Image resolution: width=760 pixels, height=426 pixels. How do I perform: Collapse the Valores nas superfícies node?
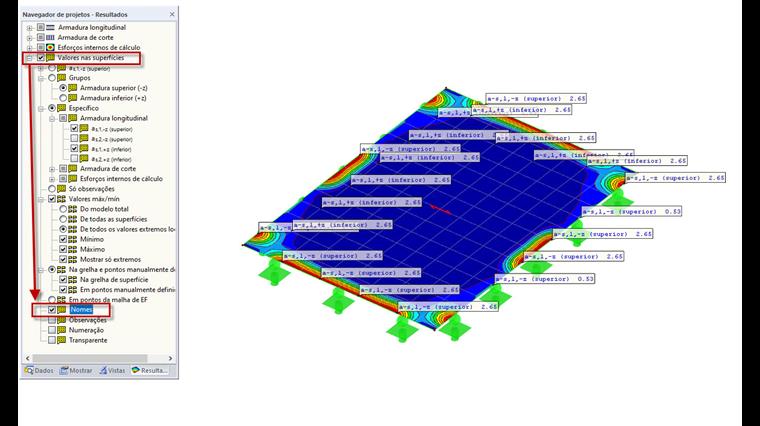[x=30, y=58]
